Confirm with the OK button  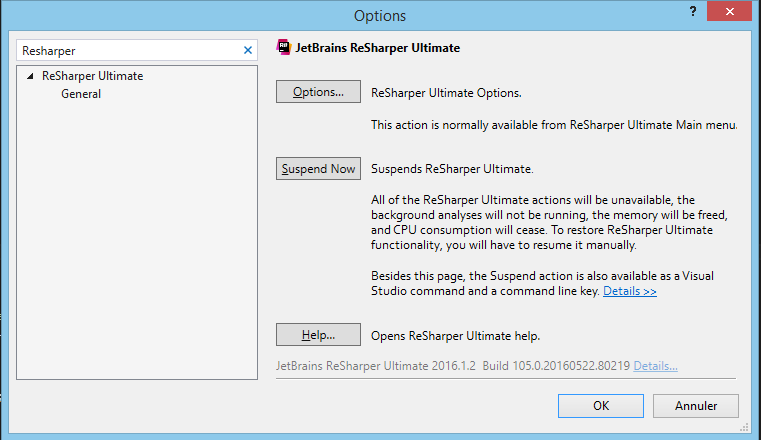pyautogui.click(x=600, y=406)
